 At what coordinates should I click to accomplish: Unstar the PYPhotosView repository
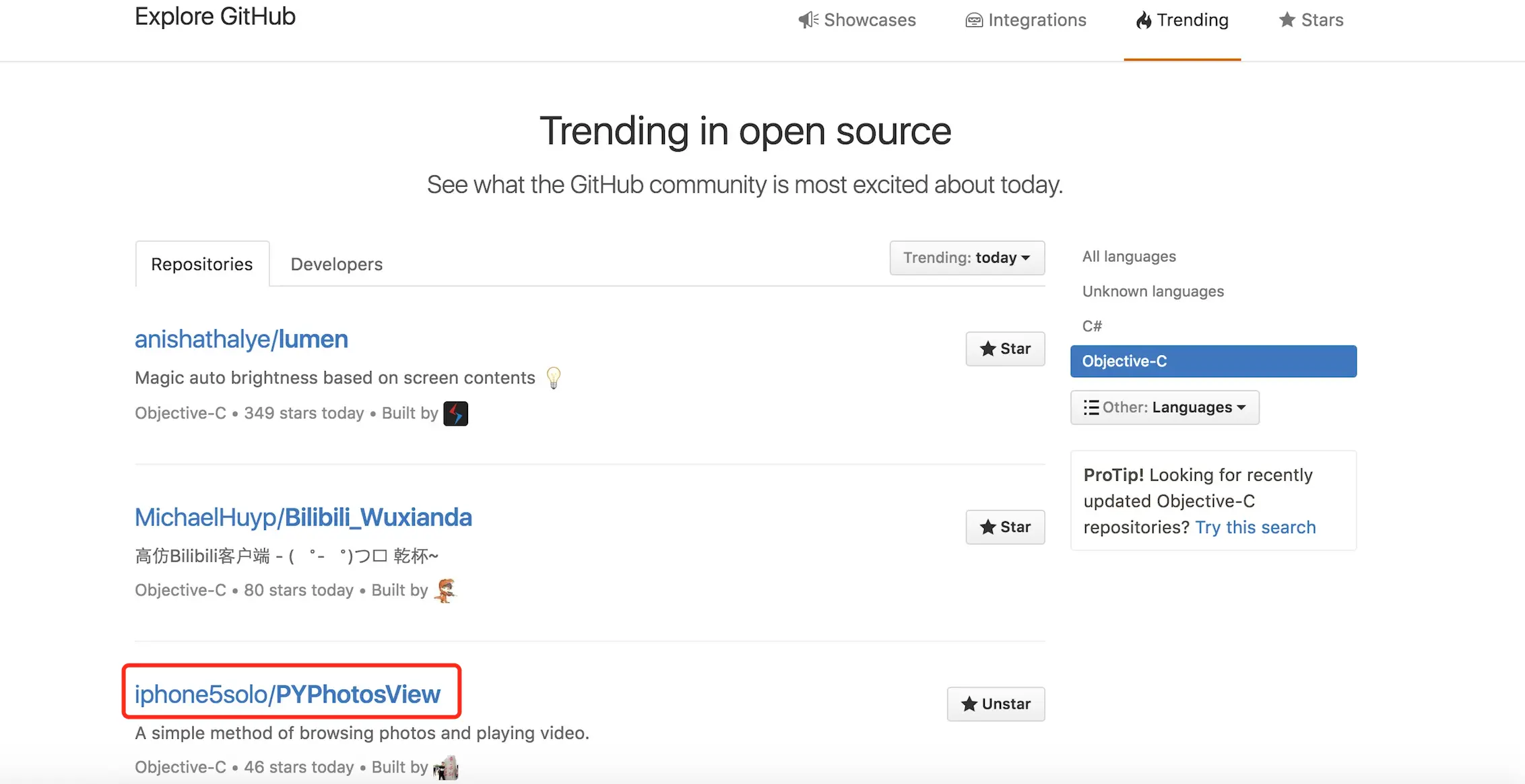pyautogui.click(x=996, y=705)
